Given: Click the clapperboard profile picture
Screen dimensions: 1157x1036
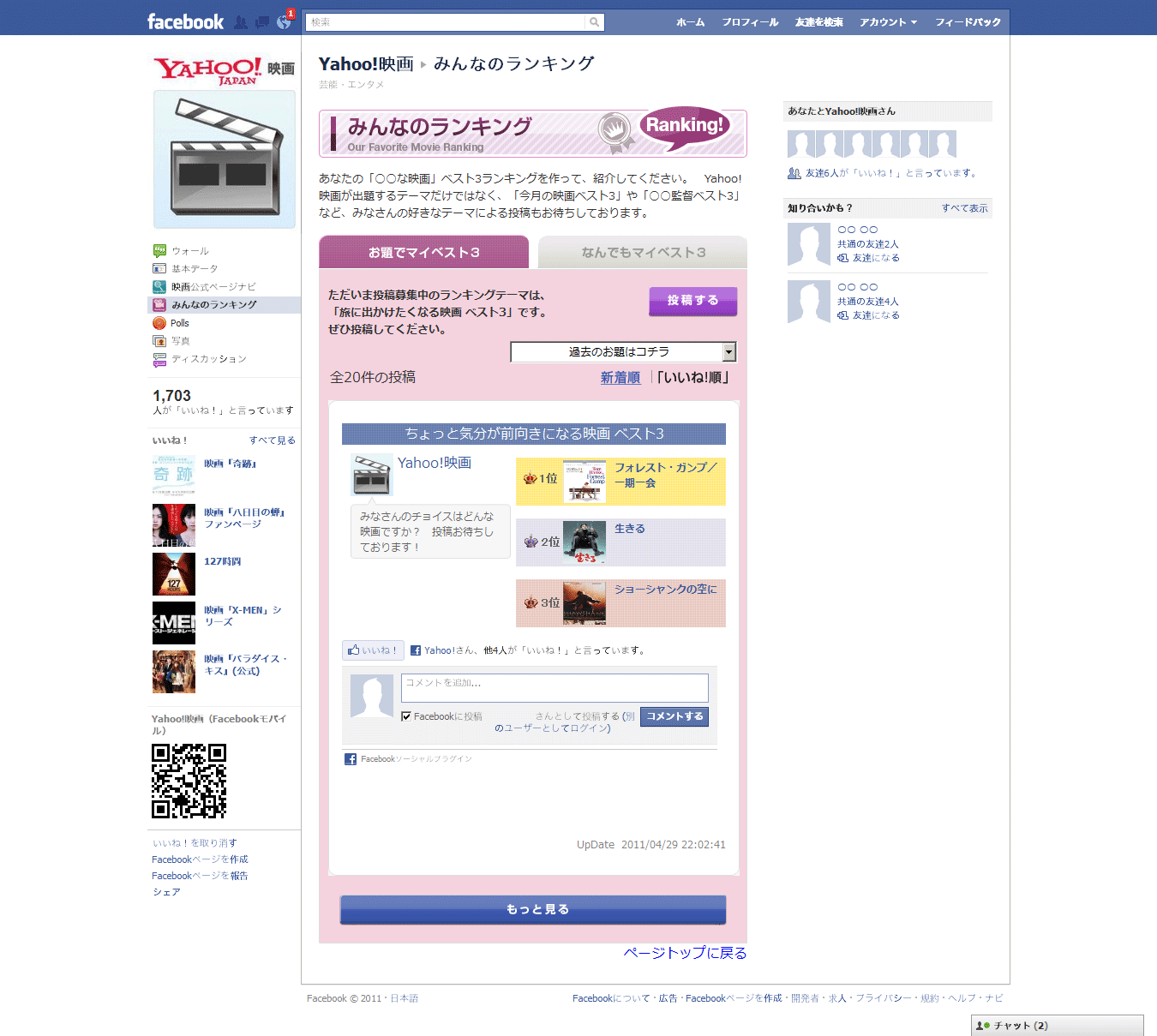Looking at the screenshot, I should click(x=225, y=159).
